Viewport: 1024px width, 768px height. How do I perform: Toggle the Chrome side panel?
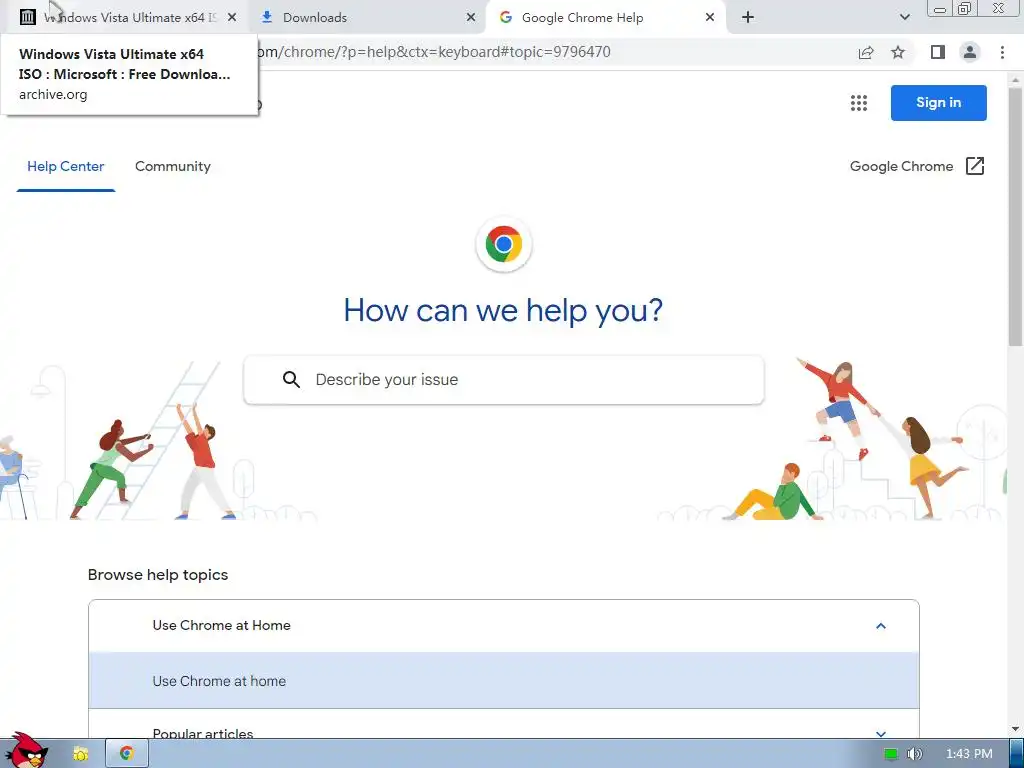(x=938, y=52)
